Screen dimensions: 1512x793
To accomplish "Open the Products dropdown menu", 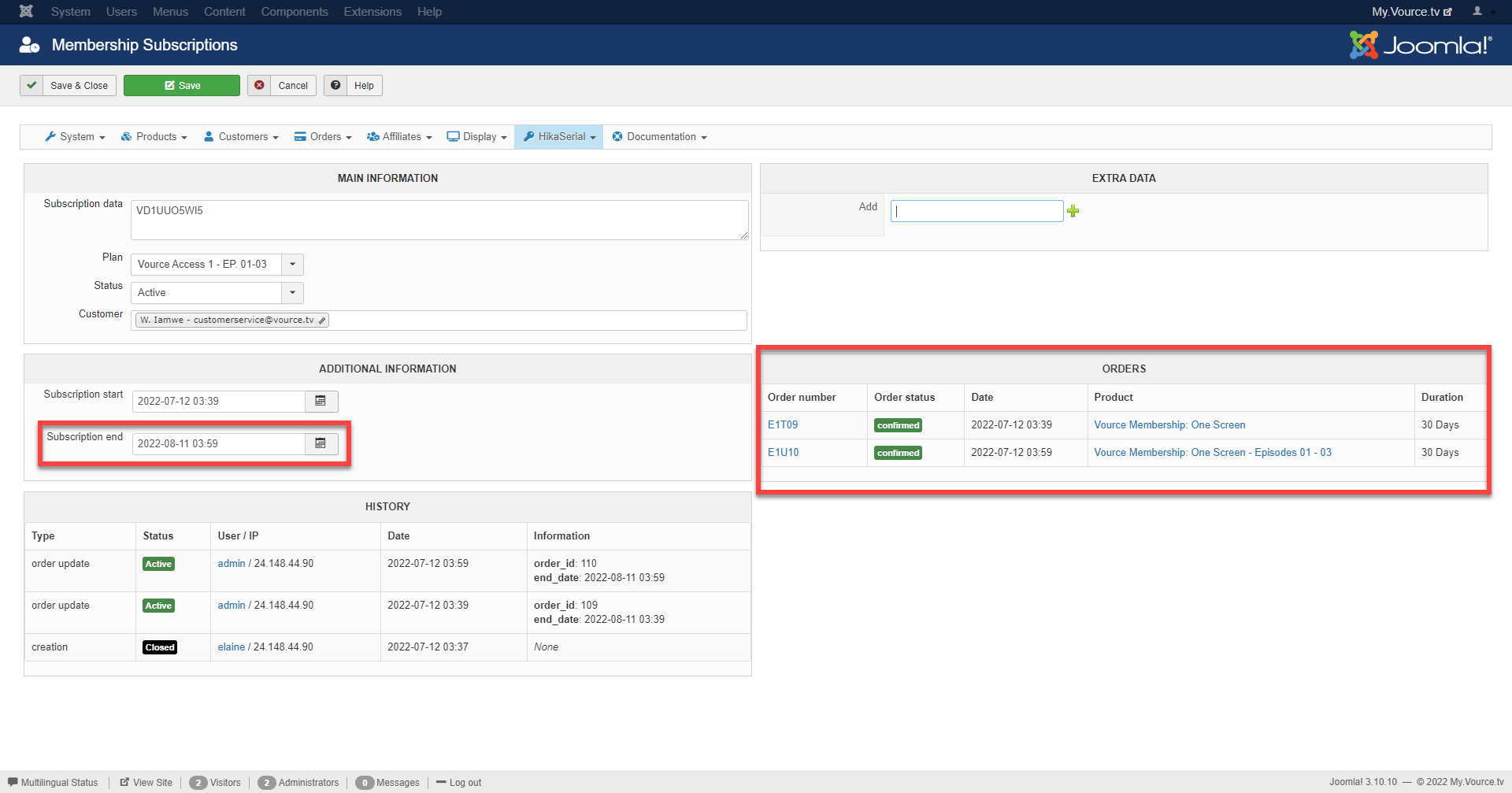I will point(154,137).
